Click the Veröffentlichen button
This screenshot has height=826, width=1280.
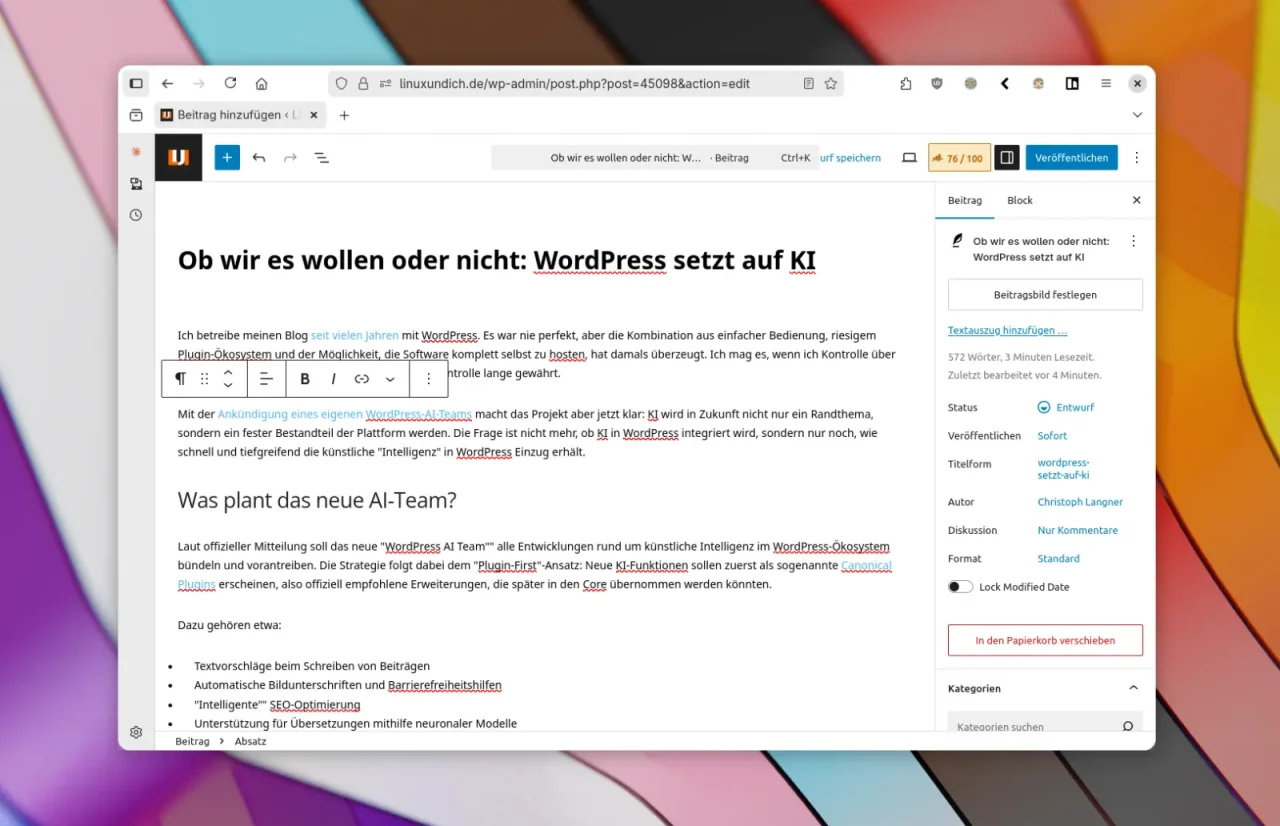point(1071,158)
